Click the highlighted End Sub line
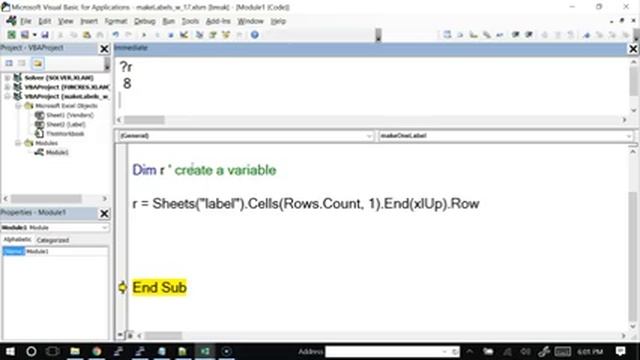The height and width of the screenshot is (360, 640). [x=160, y=287]
